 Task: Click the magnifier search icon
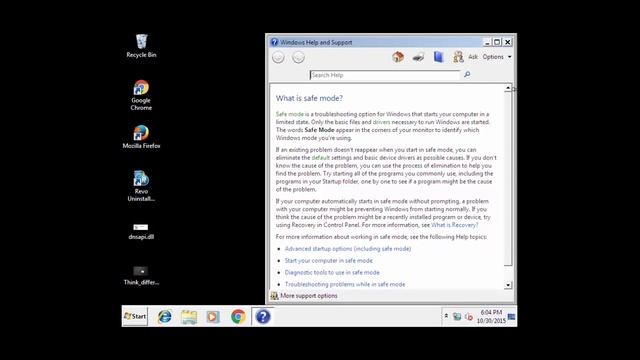click(x=467, y=75)
